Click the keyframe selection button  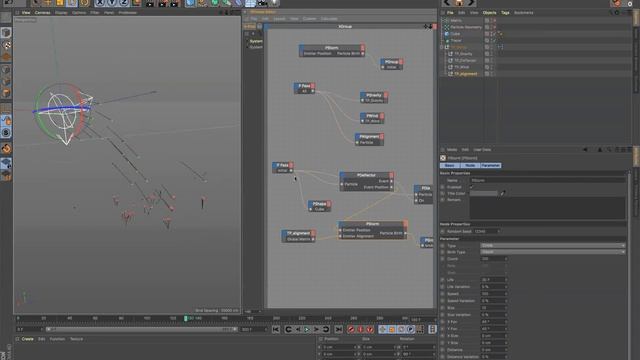click(370, 329)
